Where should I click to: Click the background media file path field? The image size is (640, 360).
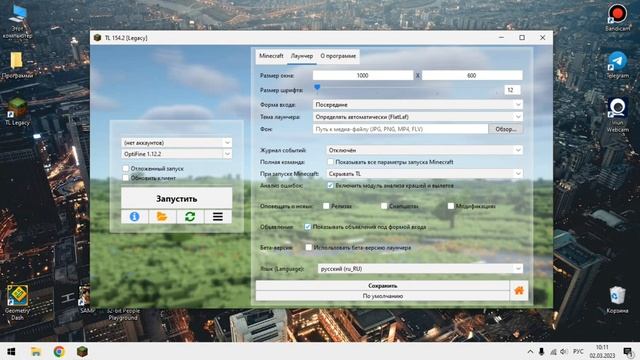pyautogui.click(x=400, y=129)
